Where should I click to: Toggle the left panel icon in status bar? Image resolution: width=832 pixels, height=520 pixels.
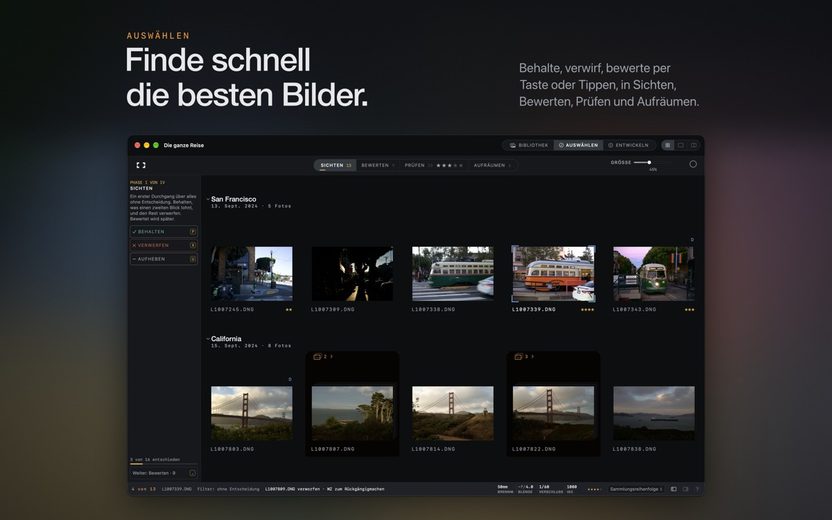click(673, 489)
